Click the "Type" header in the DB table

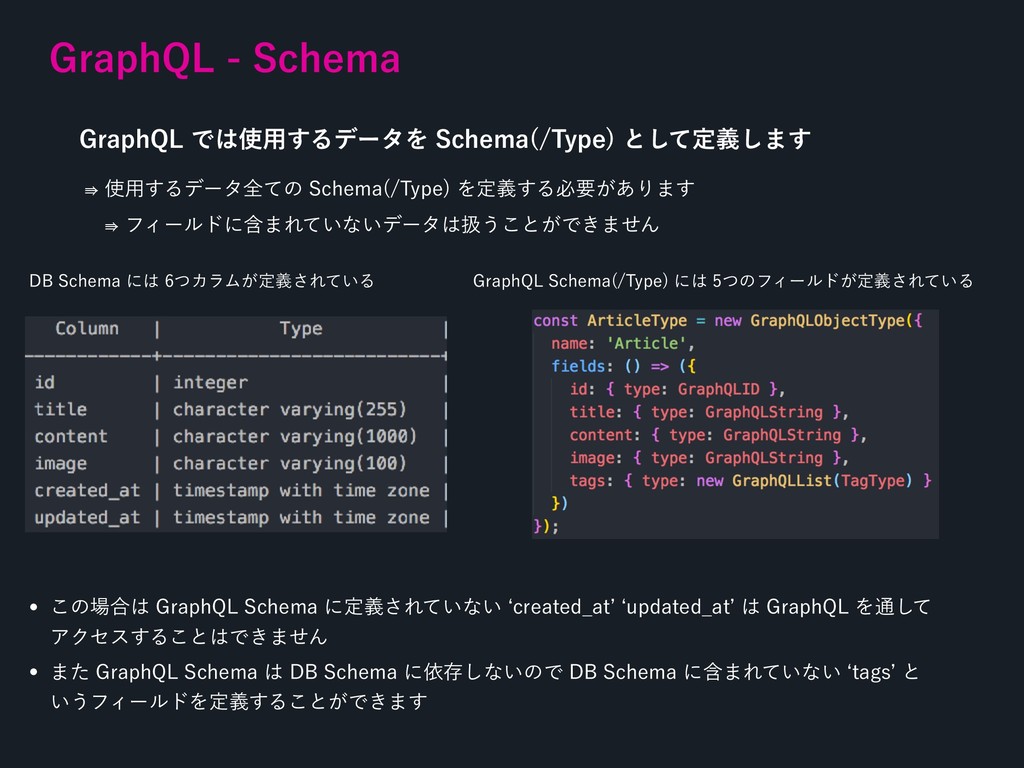[x=300, y=329]
